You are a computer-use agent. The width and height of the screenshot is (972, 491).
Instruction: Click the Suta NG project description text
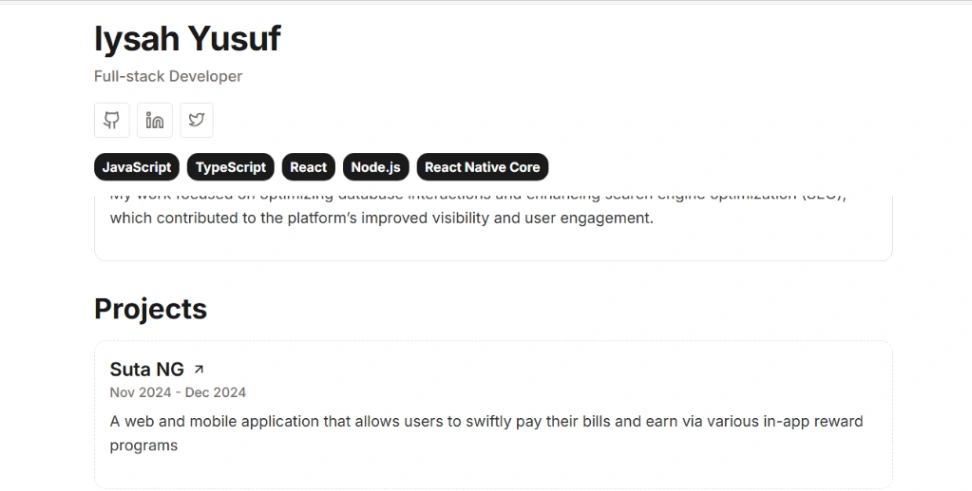[x=487, y=433]
